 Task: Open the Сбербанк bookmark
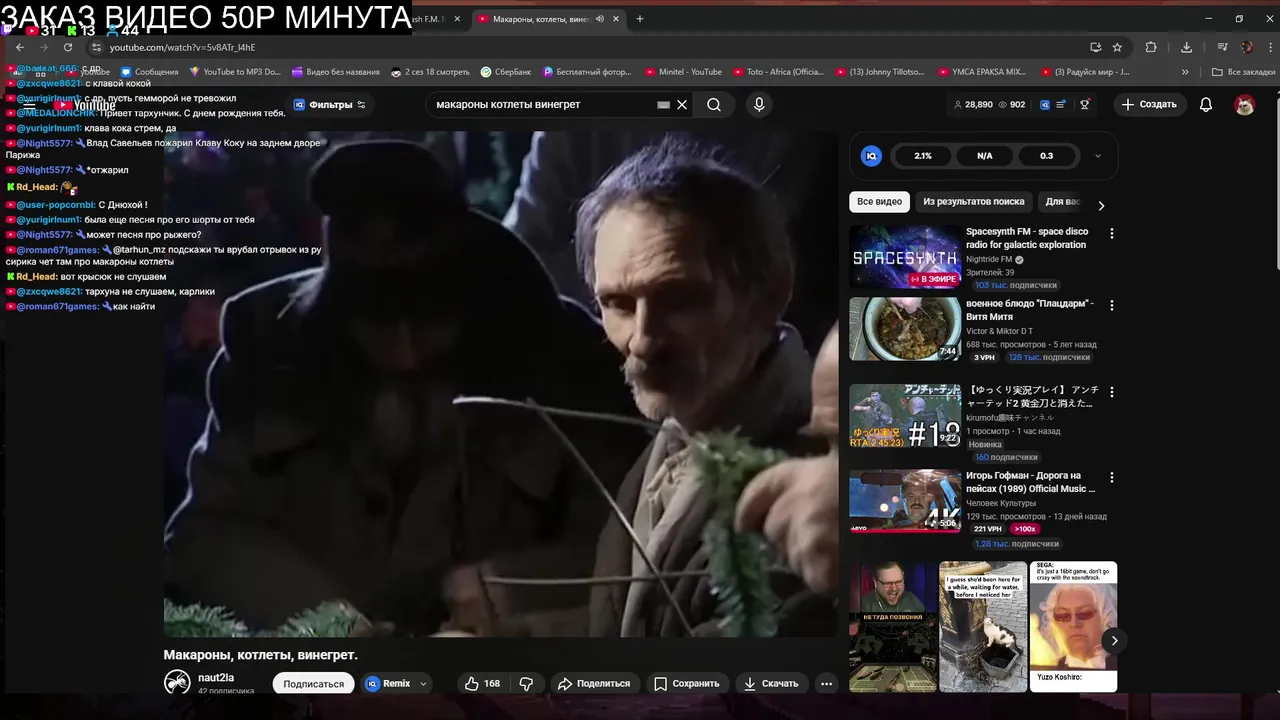[x=506, y=72]
